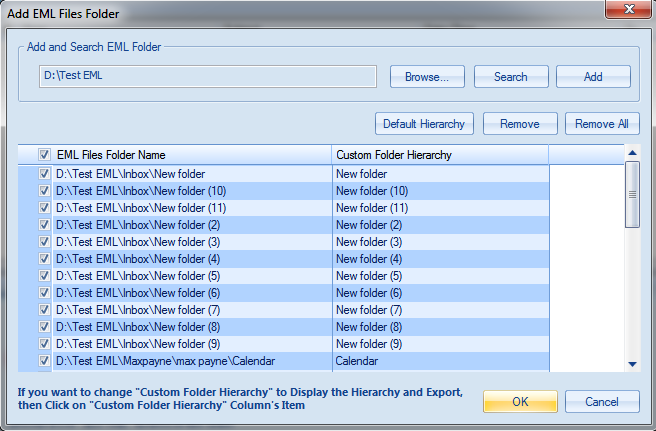This screenshot has height=431, width=656.
Task: Uncheck the Inbox\New folder (10) checkbox
Action: pos(44,191)
